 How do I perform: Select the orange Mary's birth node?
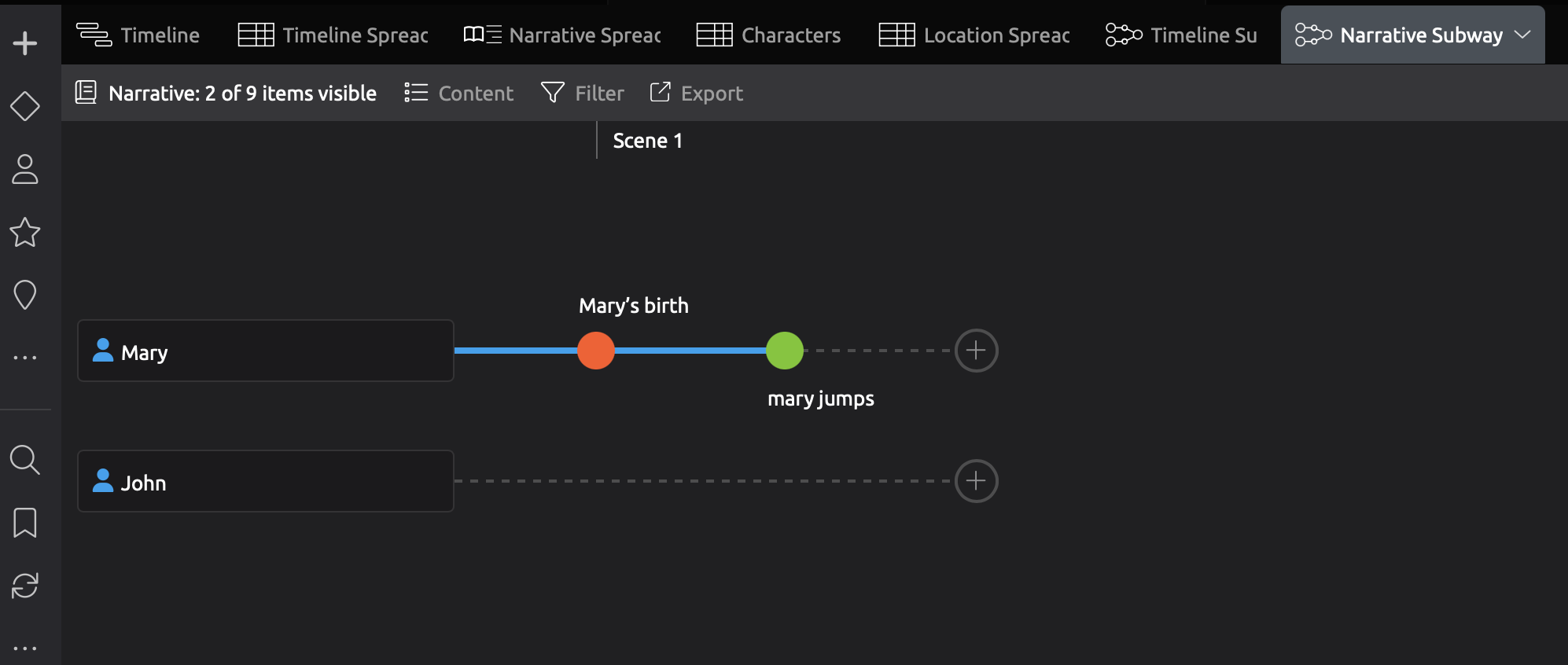pyautogui.click(x=596, y=351)
